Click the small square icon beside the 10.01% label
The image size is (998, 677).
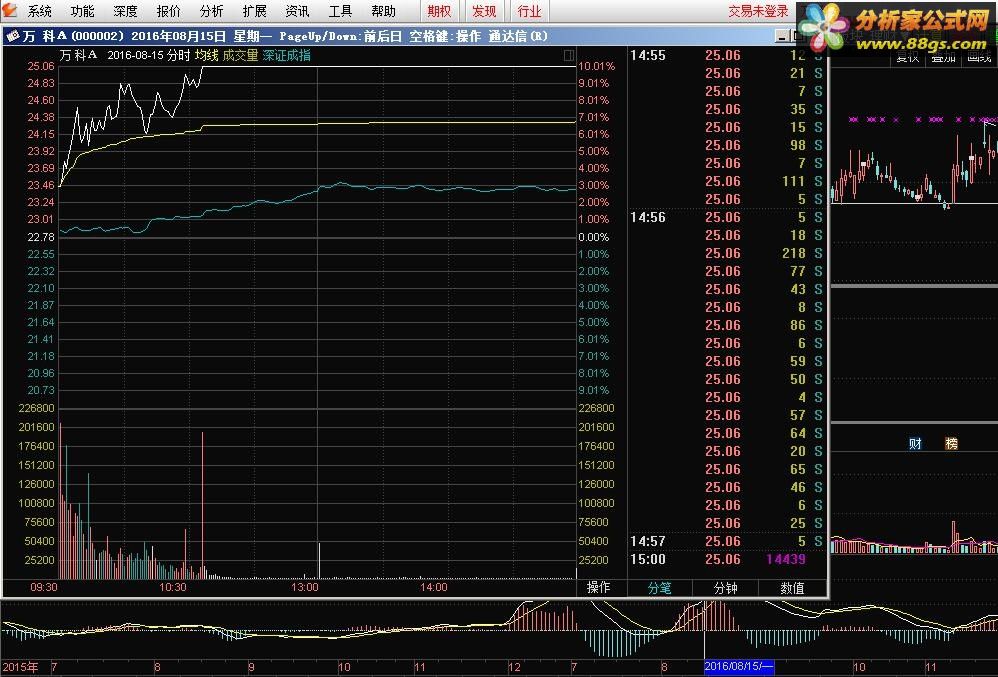(569, 56)
